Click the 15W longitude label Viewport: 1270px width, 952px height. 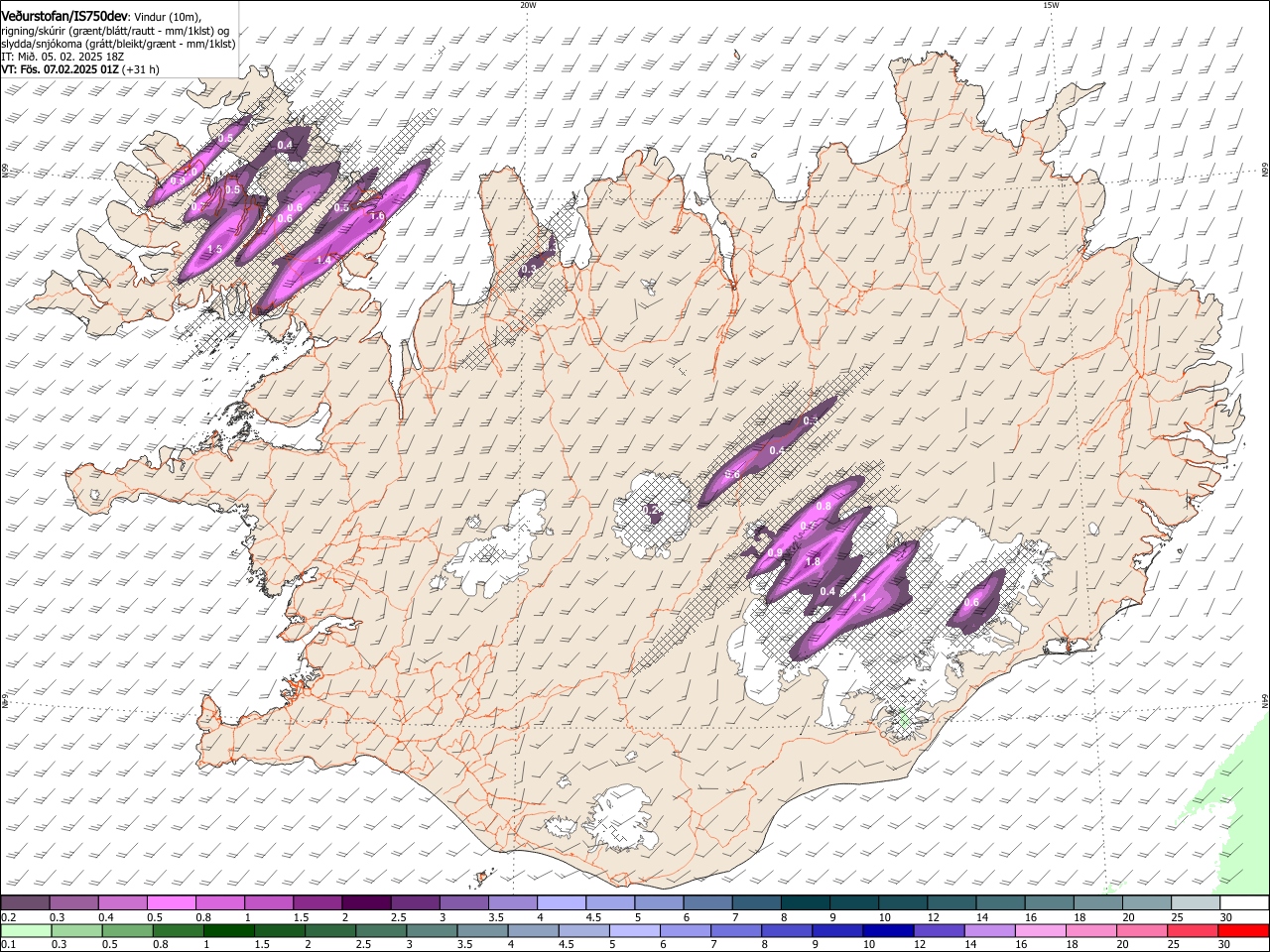(1051, 5)
